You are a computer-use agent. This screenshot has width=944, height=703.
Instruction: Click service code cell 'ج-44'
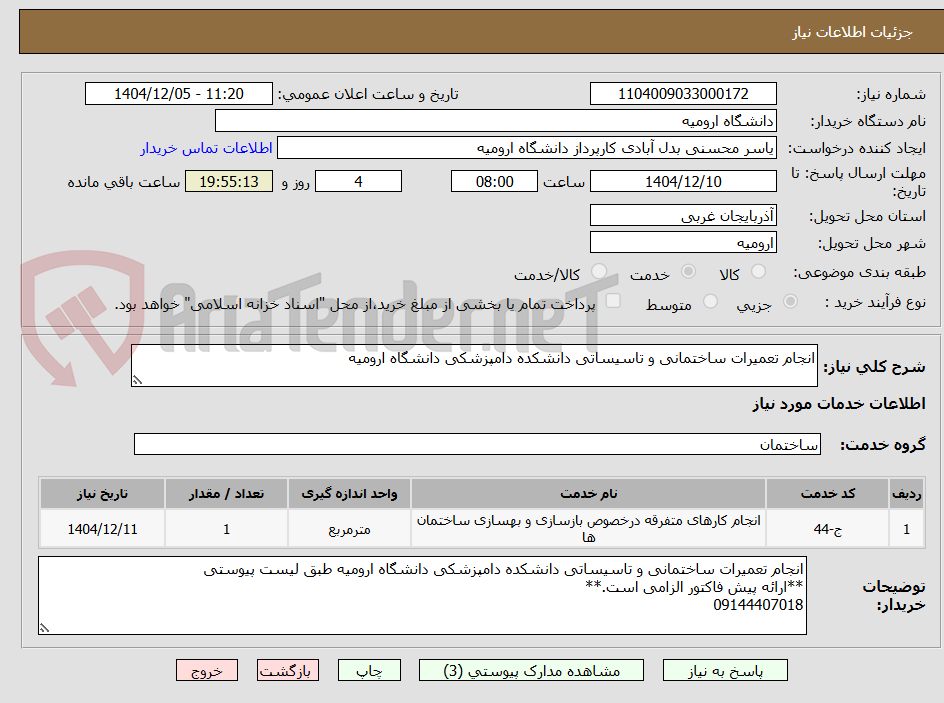pyautogui.click(x=828, y=529)
